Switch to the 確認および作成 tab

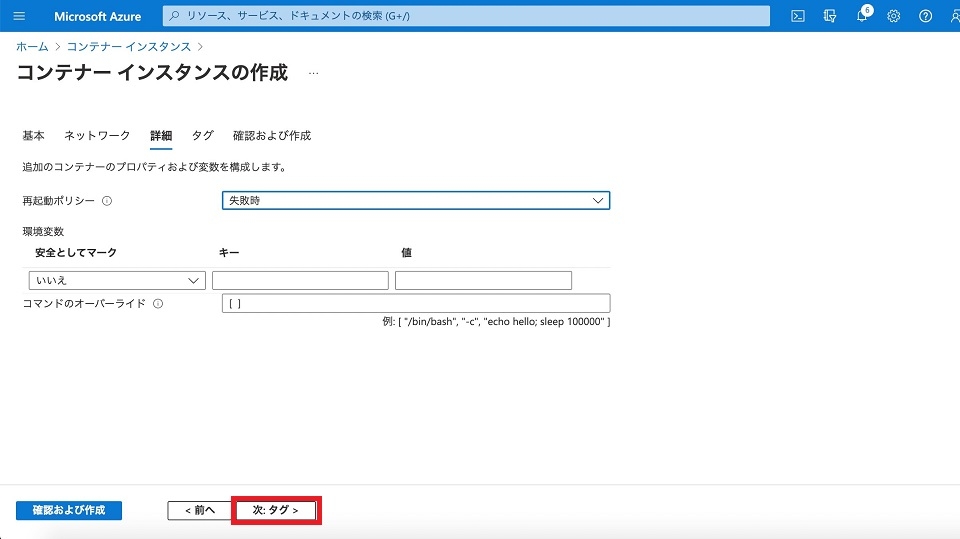(272, 135)
